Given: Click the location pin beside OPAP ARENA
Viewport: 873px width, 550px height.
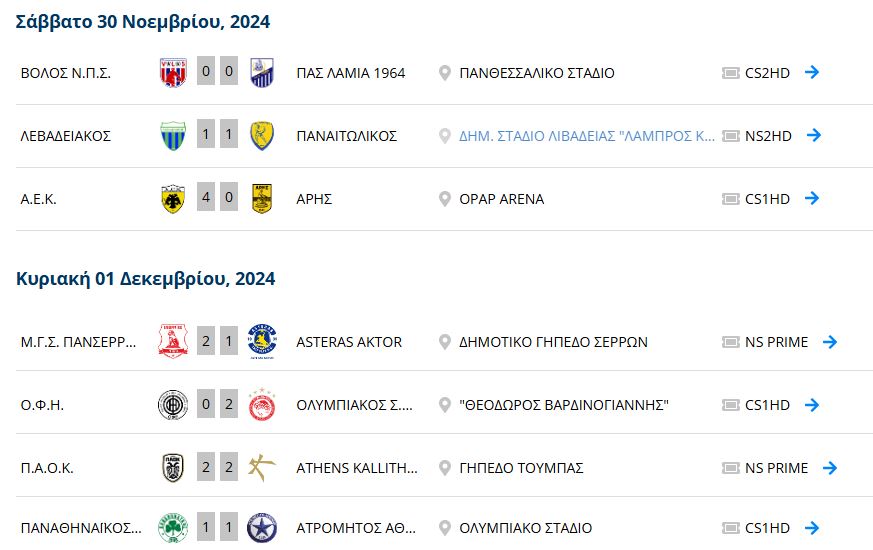Looking at the screenshot, I should coord(444,199).
